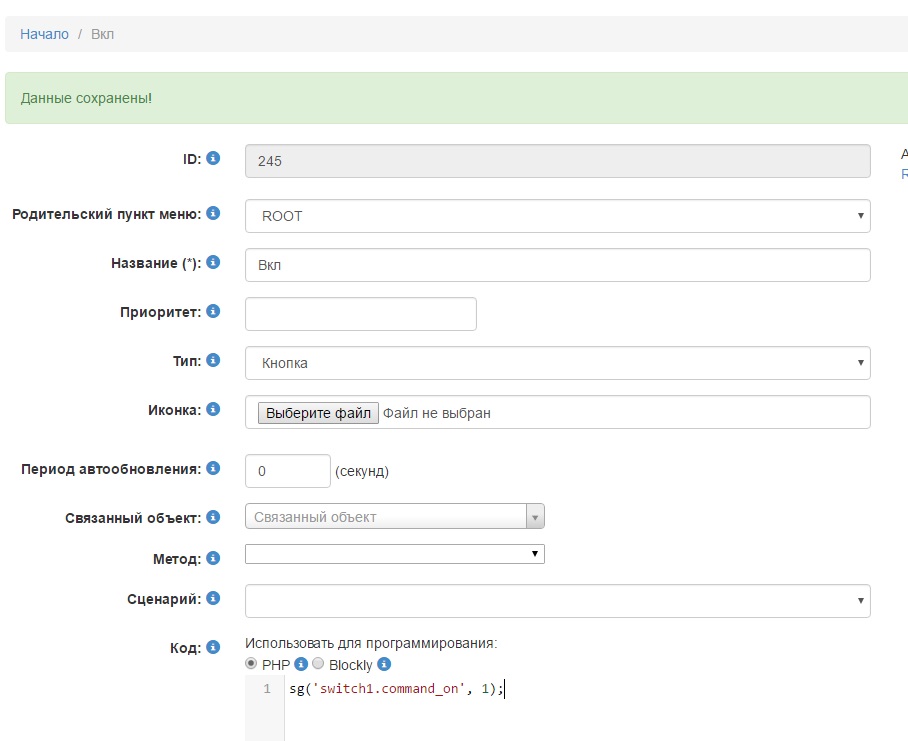This screenshot has height=741, width=908.
Task: Click info icon beside Родительский пункт меню
Action: click(x=213, y=213)
